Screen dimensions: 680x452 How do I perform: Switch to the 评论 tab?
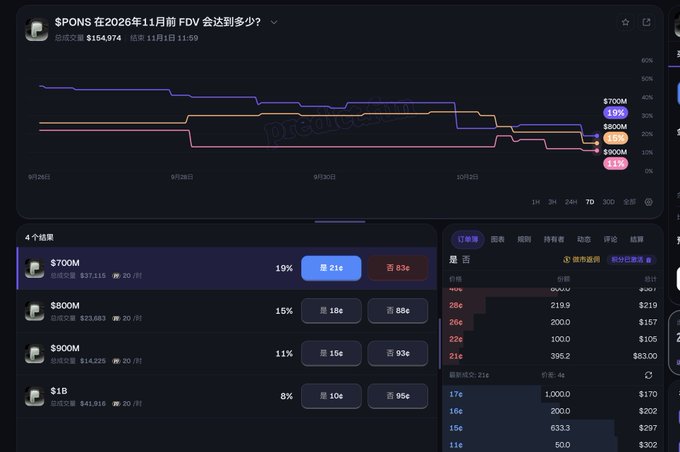(x=610, y=239)
